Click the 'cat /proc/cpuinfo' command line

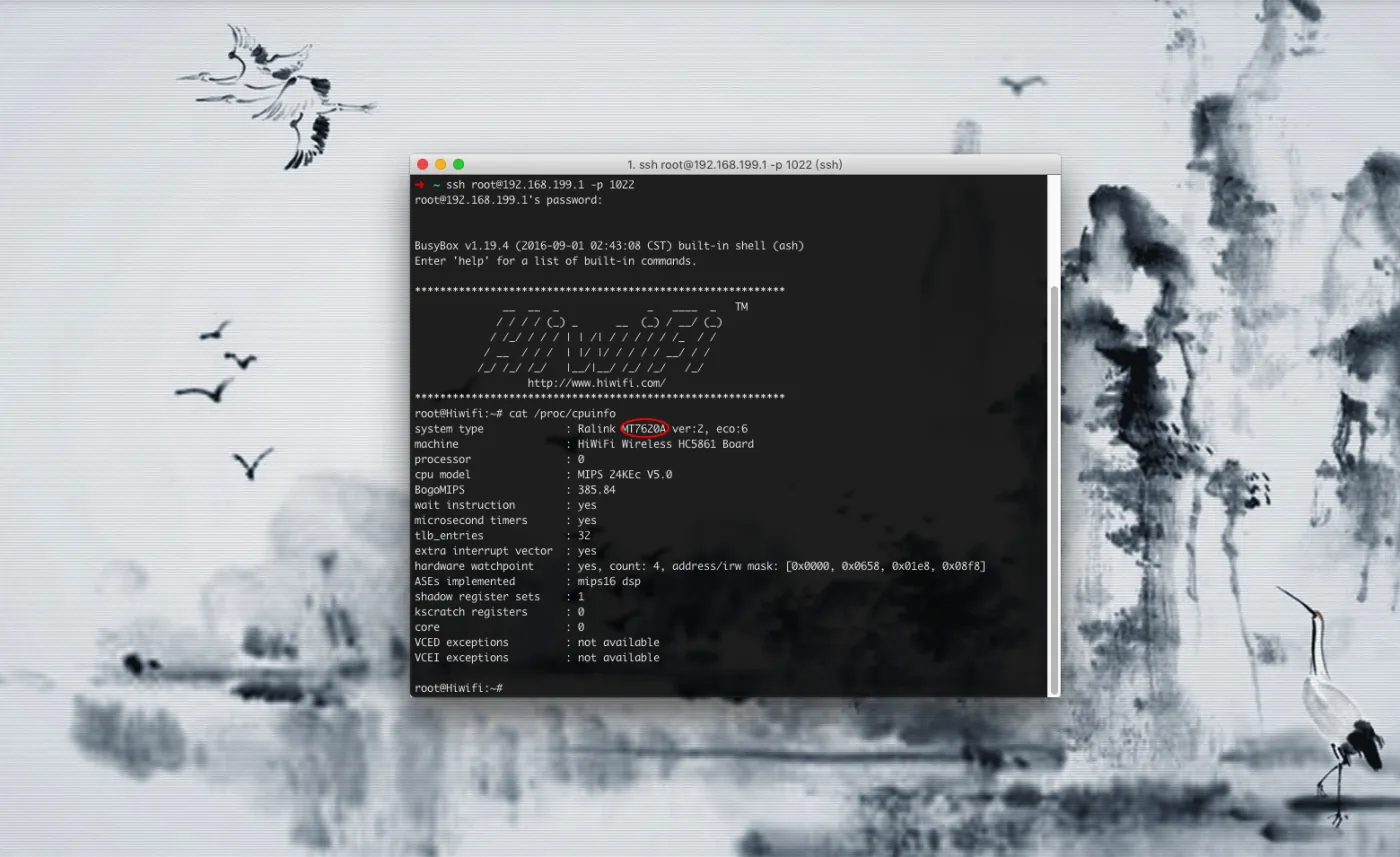click(515, 413)
